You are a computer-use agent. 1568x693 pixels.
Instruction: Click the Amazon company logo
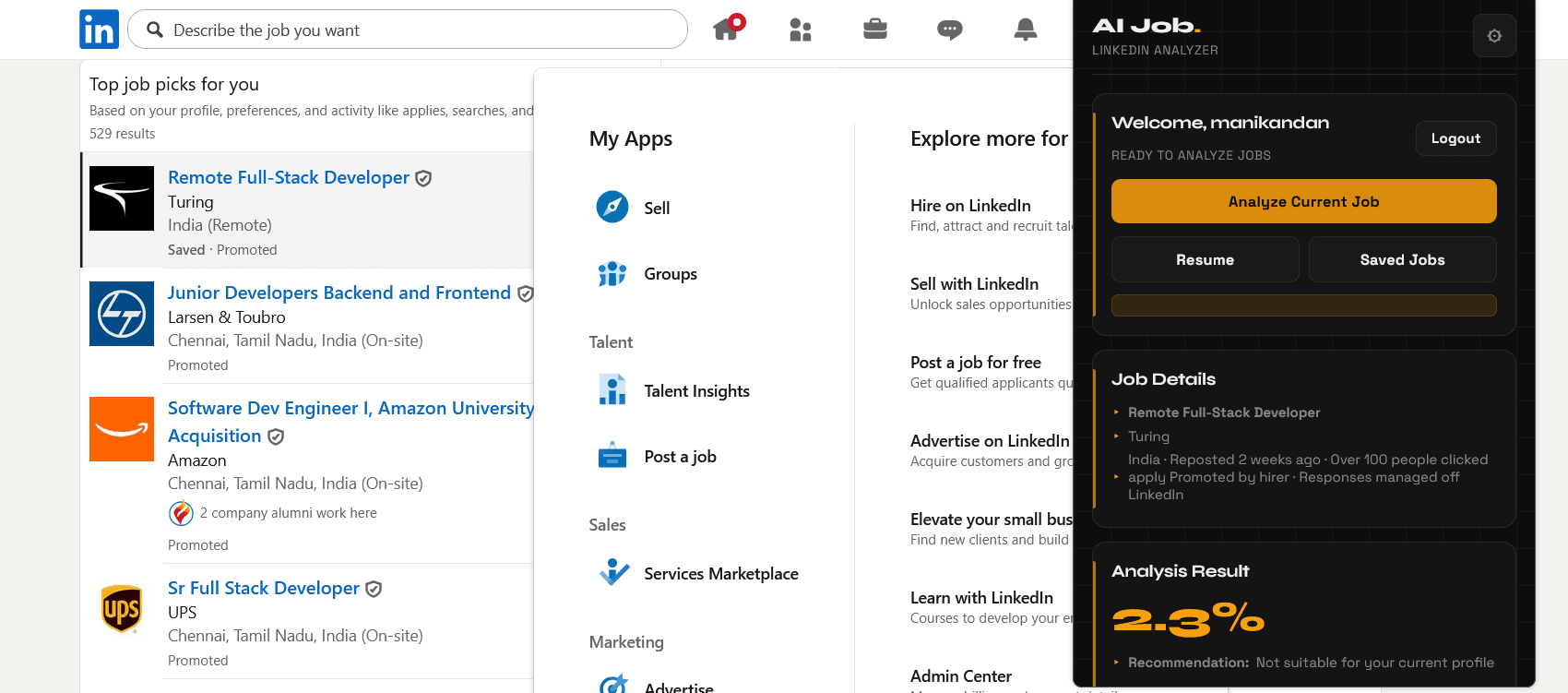pyautogui.click(x=122, y=429)
